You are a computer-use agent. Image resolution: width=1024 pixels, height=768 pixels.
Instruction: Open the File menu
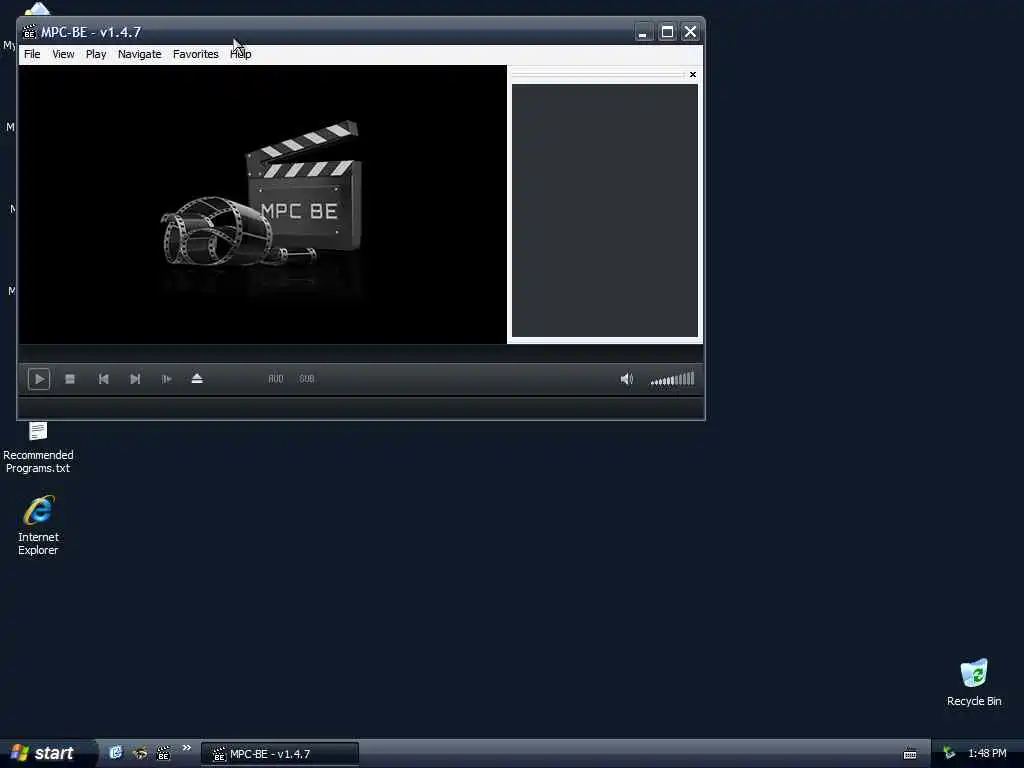tap(32, 54)
